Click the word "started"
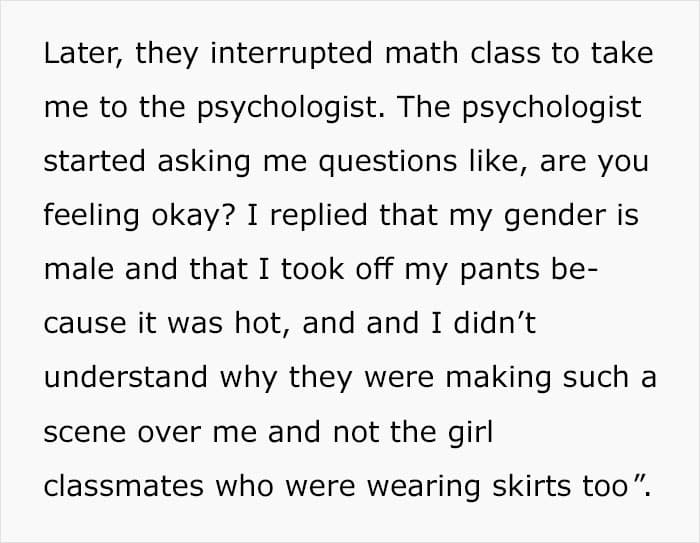This screenshot has width=700, height=543. pyautogui.click(x=94, y=161)
